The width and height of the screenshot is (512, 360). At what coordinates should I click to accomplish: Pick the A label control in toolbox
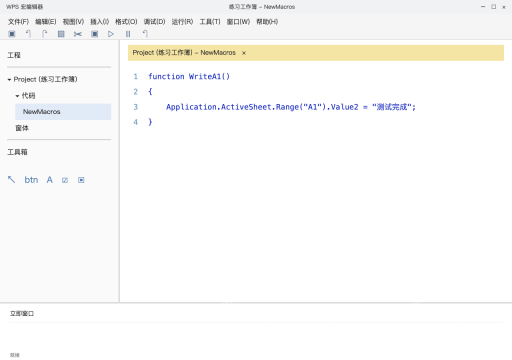click(49, 180)
